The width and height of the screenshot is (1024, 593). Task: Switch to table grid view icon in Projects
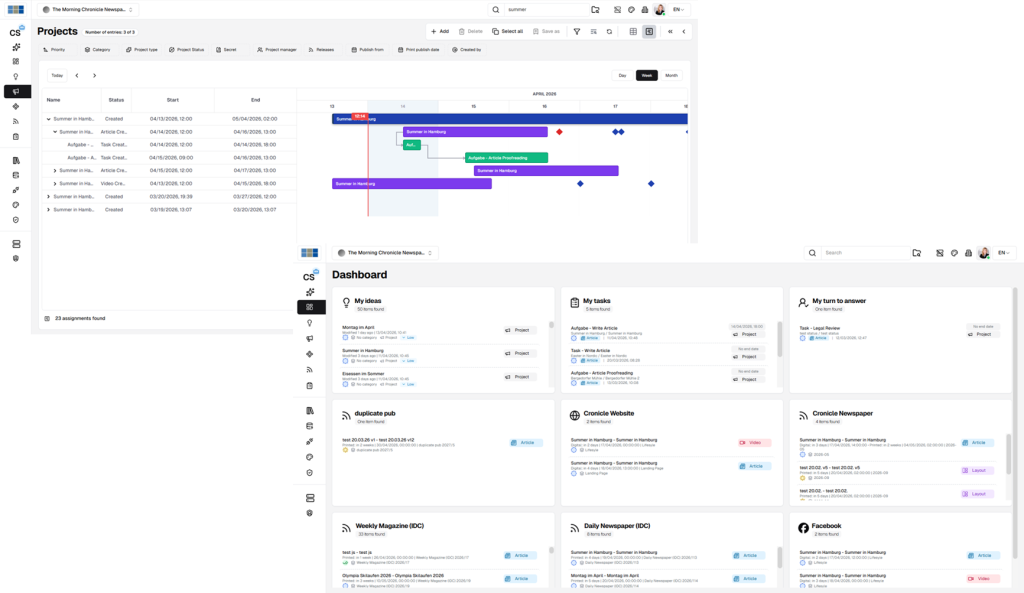(x=633, y=31)
